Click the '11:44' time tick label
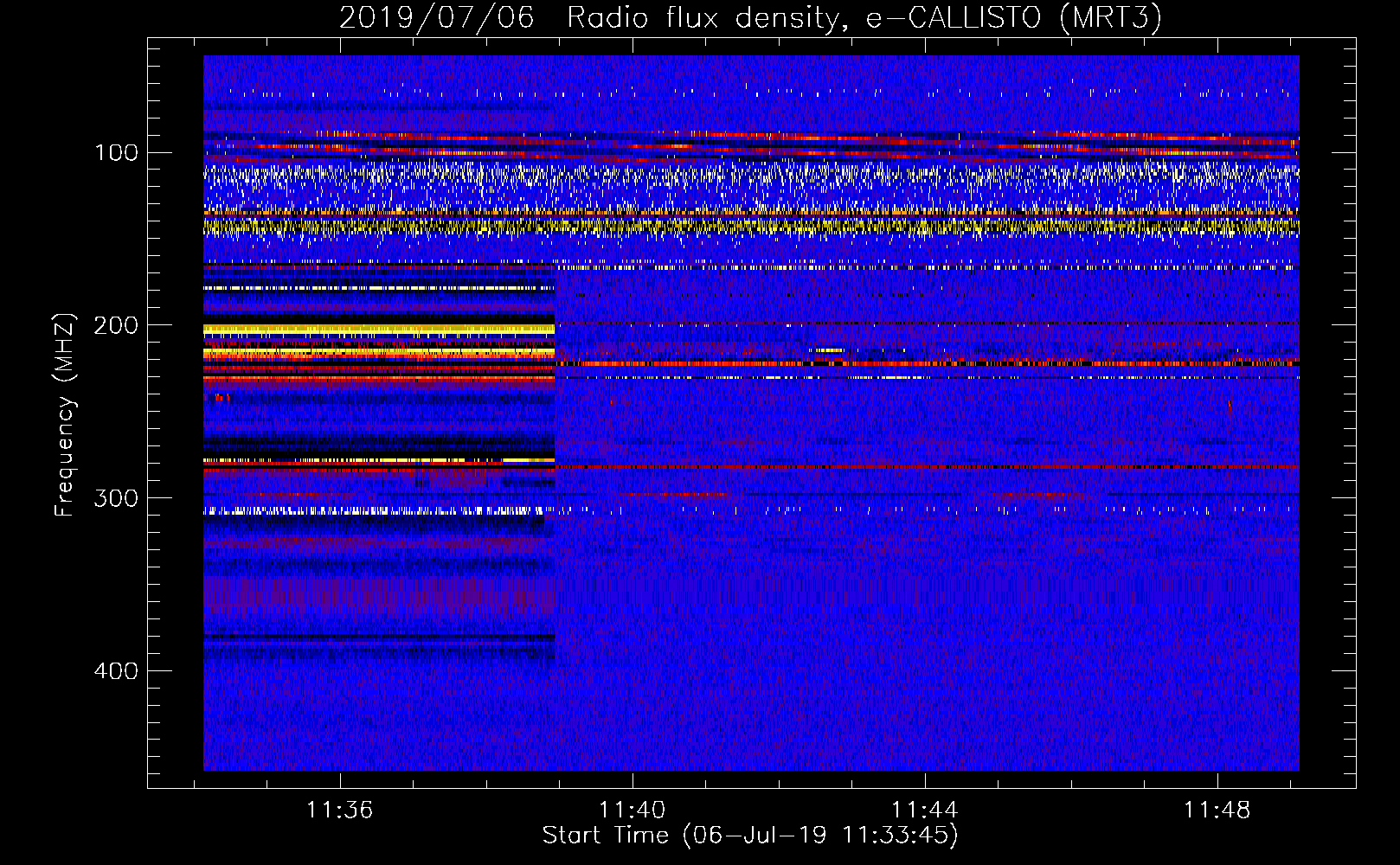 click(x=925, y=811)
